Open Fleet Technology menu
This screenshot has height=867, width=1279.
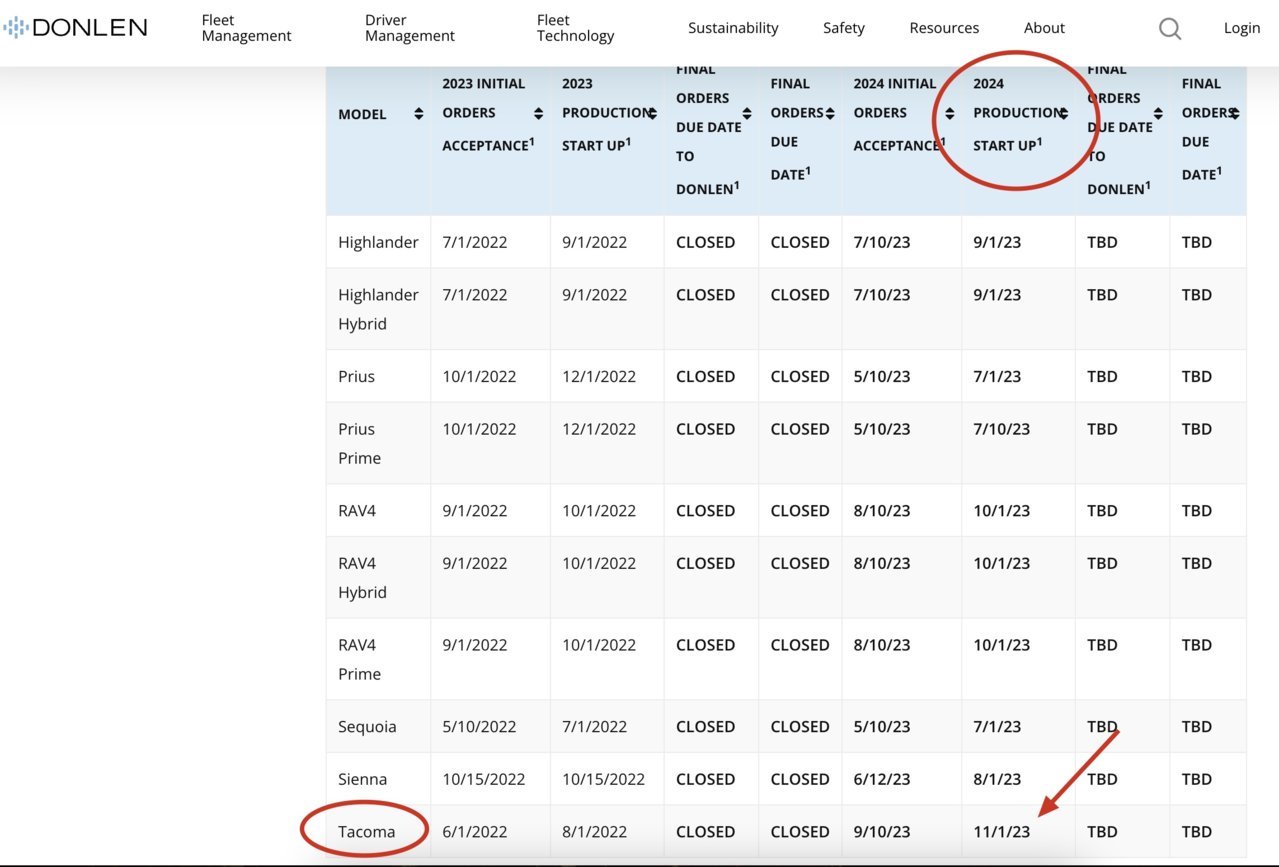coord(575,28)
